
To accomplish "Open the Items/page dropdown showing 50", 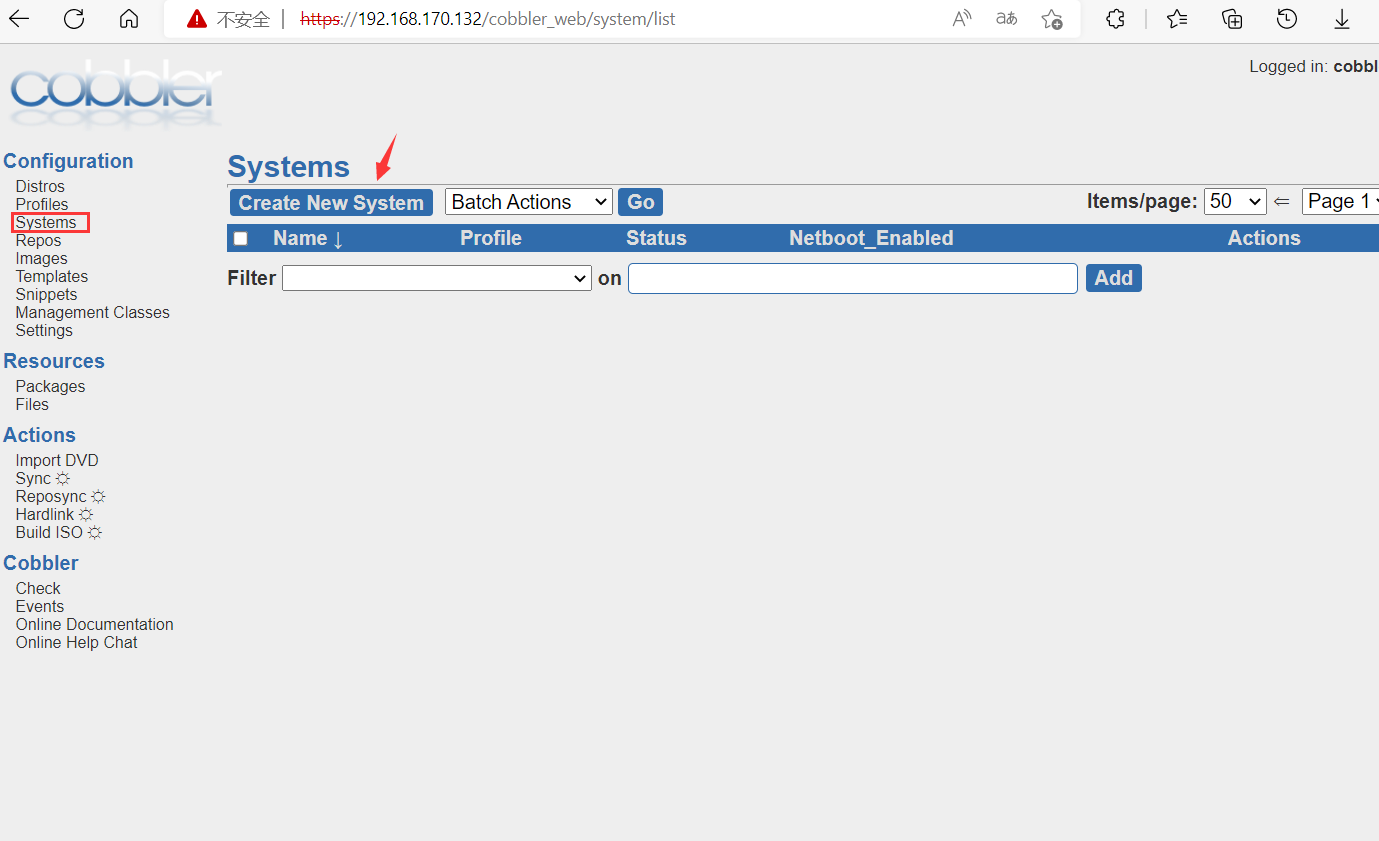I will click(x=1235, y=201).
